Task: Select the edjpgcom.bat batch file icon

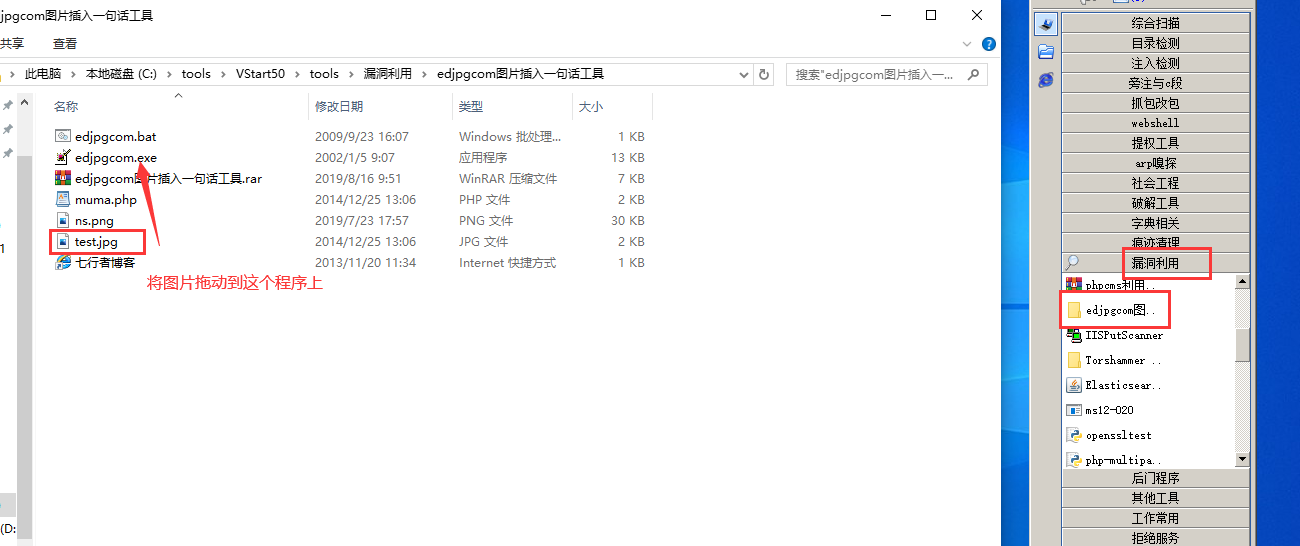Action: [x=62, y=136]
